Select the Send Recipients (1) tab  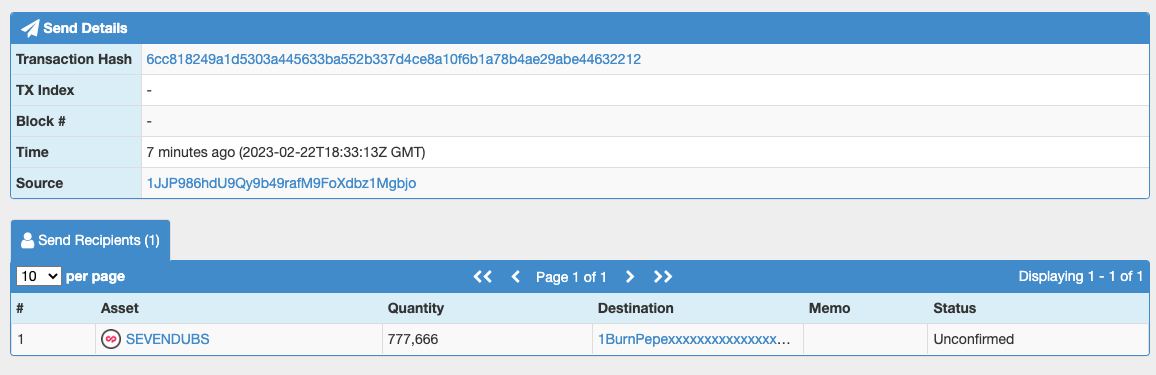[91, 240]
